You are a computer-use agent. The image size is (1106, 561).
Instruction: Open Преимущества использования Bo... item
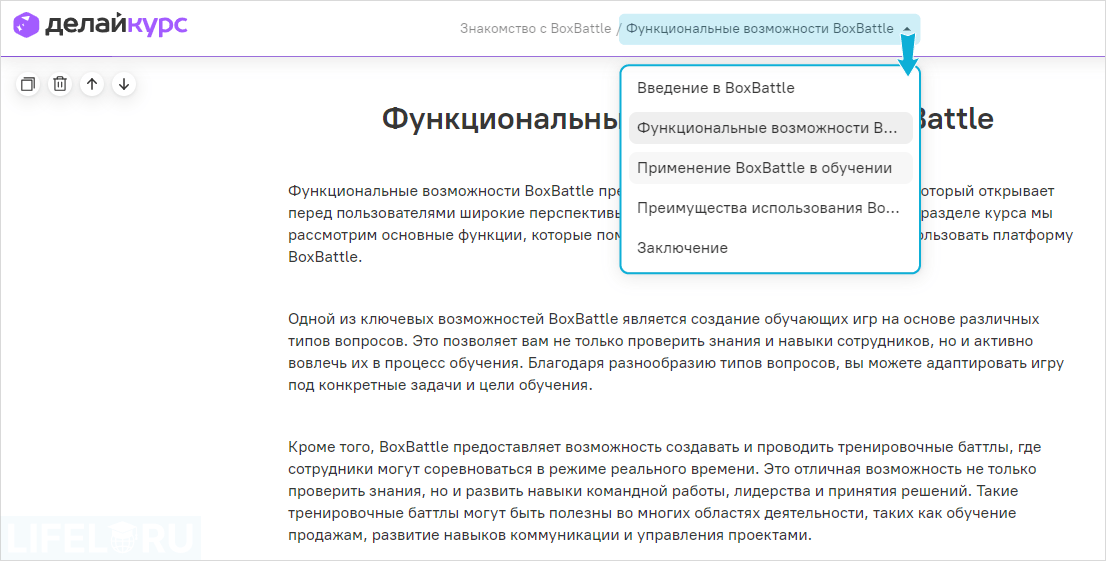(x=770, y=208)
